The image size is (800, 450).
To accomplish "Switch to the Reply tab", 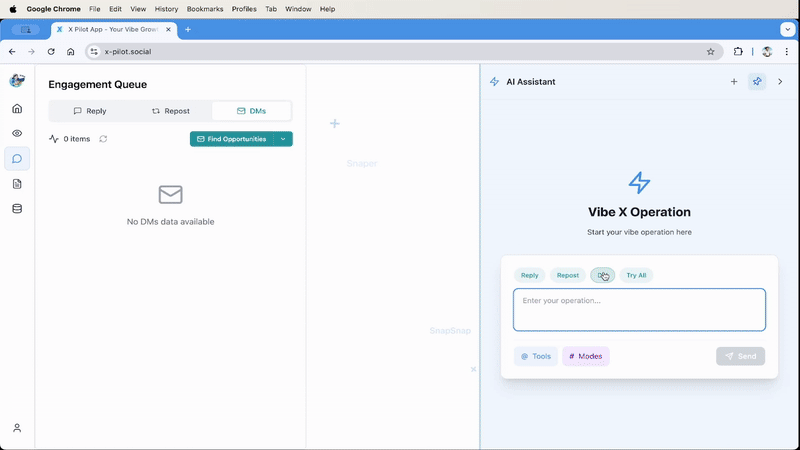I will (90, 111).
